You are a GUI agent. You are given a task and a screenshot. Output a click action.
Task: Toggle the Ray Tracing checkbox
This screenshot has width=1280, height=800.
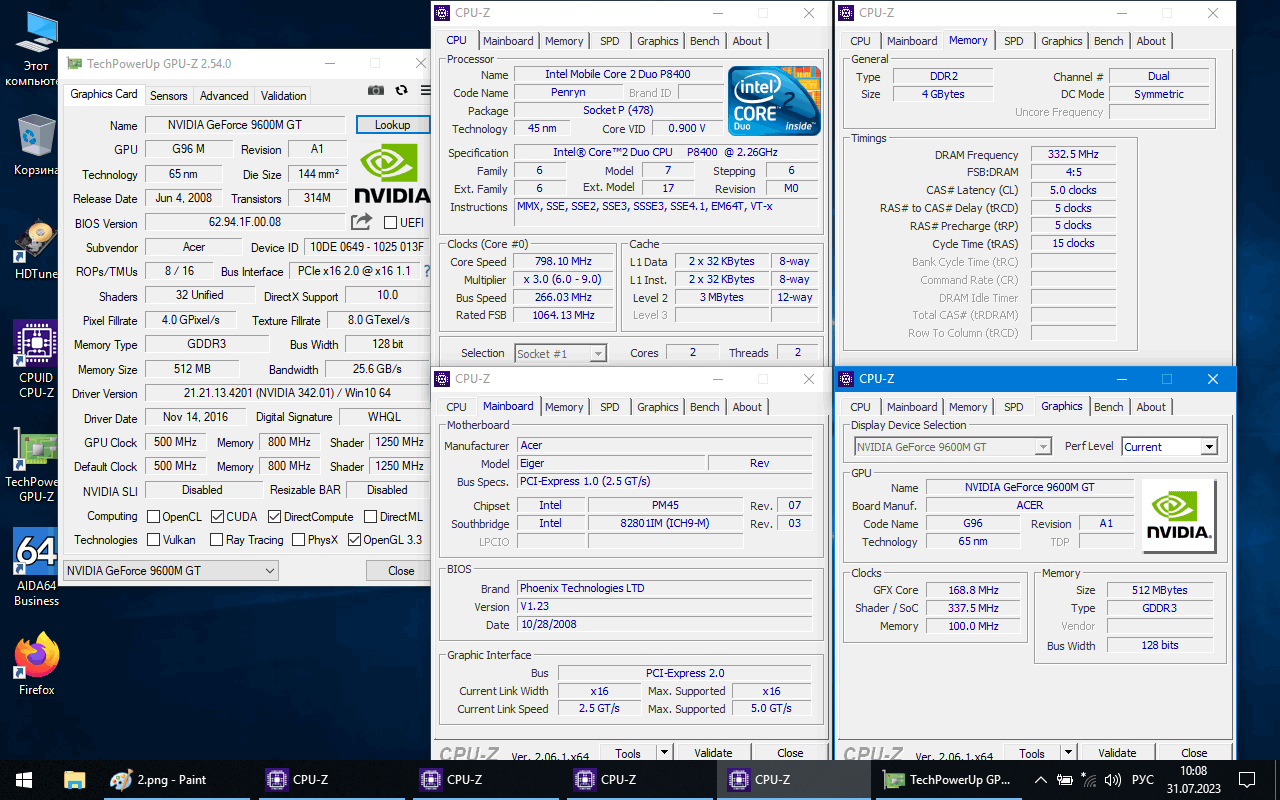click(216, 540)
